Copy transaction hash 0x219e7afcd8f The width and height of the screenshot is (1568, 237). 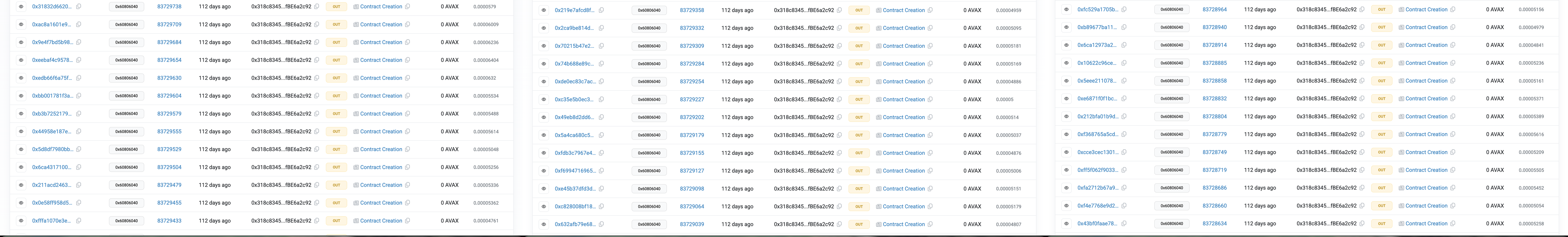pos(601,10)
